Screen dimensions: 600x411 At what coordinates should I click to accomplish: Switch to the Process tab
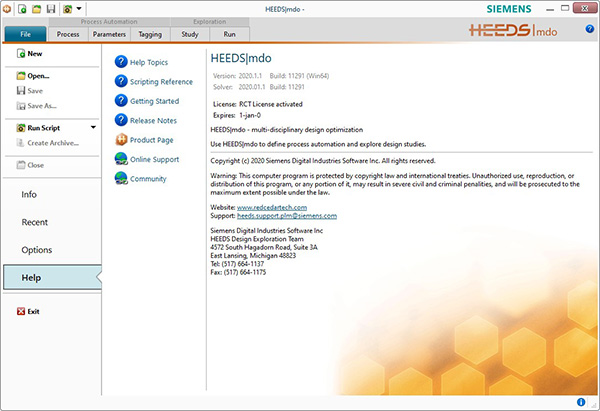click(68, 34)
